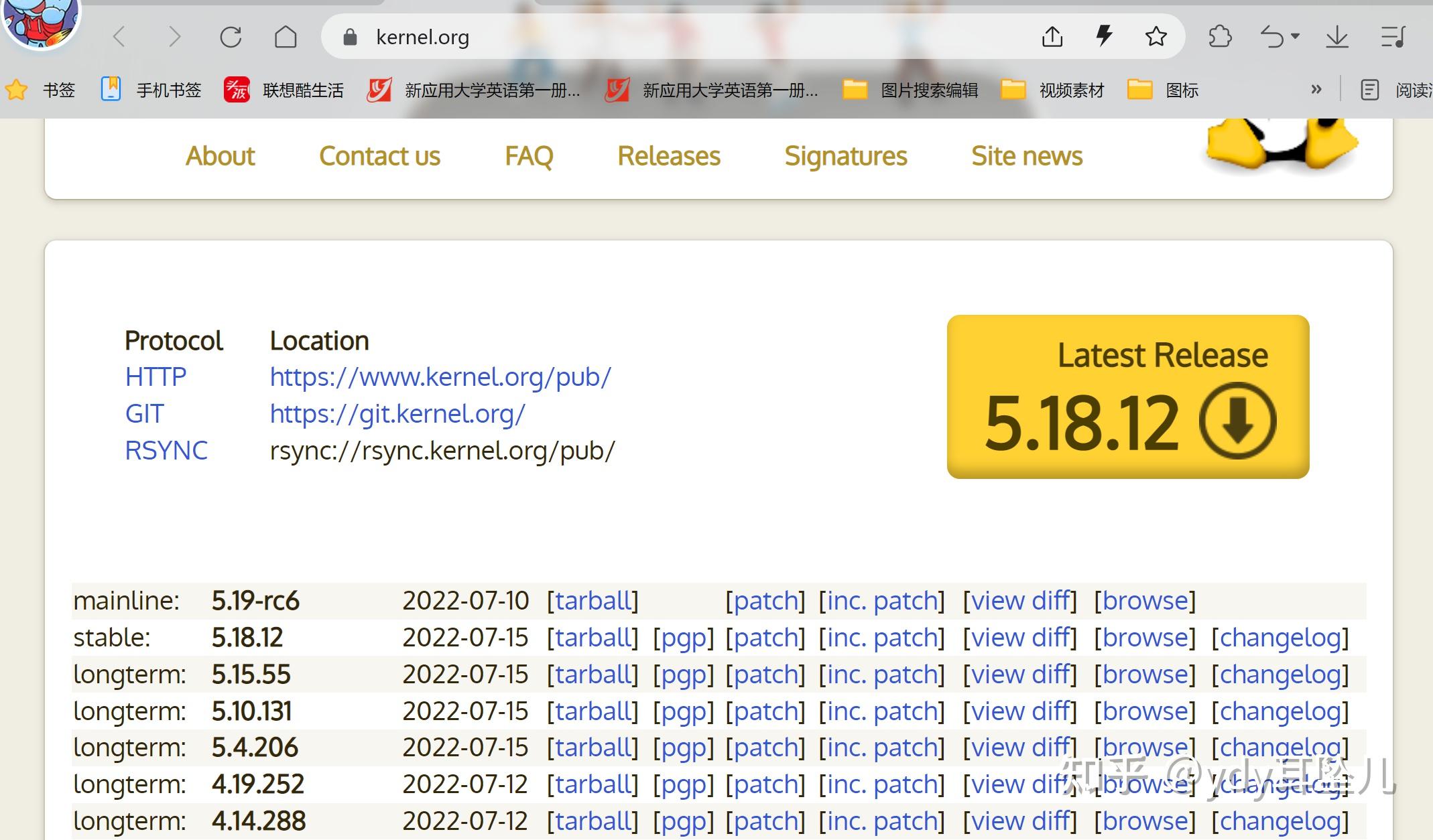Viewport: 1433px width, 840px height.
Task: Open the https://www.kernel.org/pub/ link
Action: (x=440, y=377)
